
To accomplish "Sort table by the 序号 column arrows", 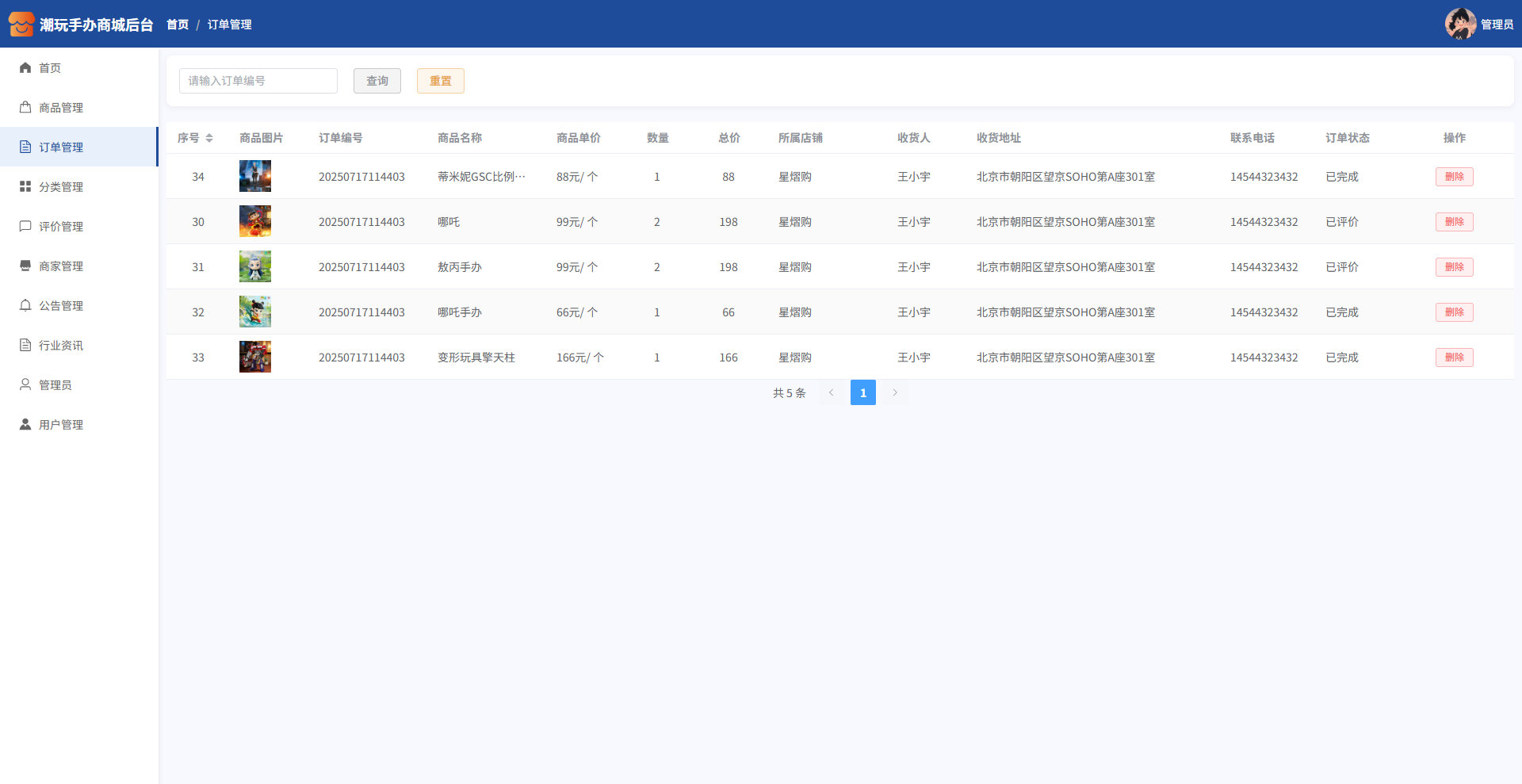I will [209, 138].
